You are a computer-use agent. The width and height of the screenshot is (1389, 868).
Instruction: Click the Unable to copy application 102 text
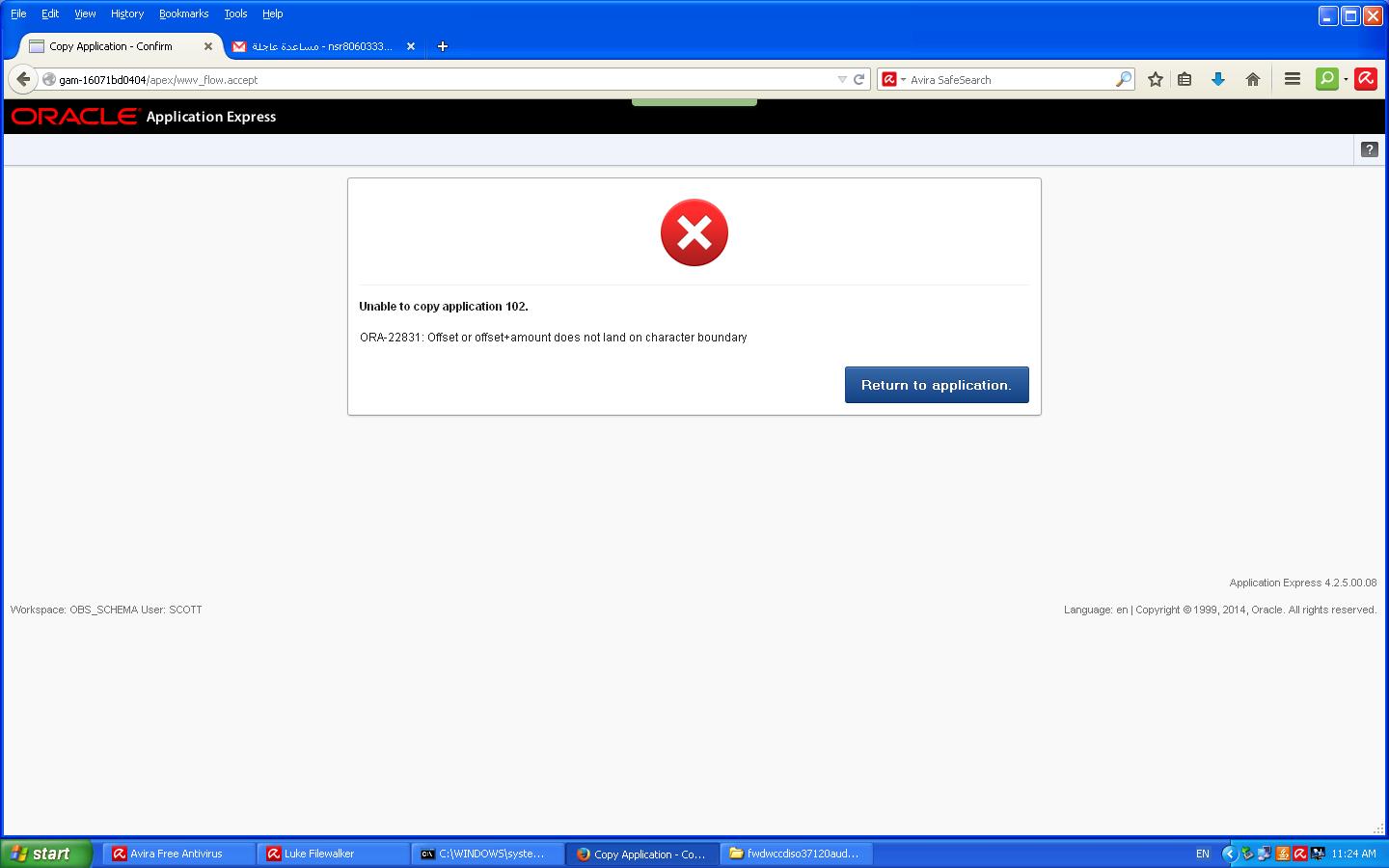tap(444, 307)
